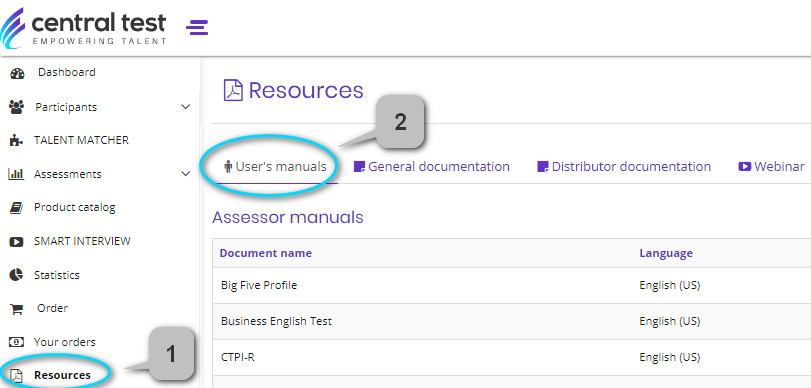Open the Webinar tab
811x388 pixels.
771,167
